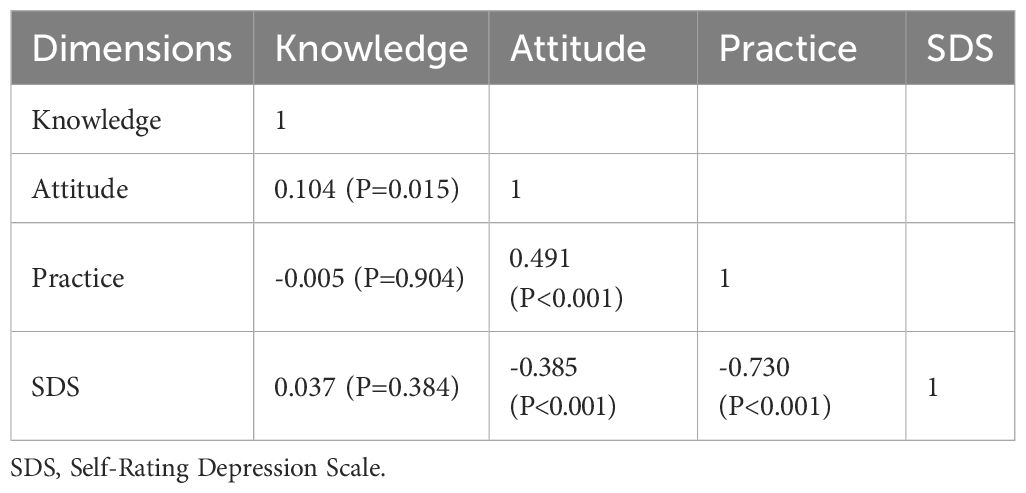Select the Practice row label
1026x493 pixels.
click(78, 277)
